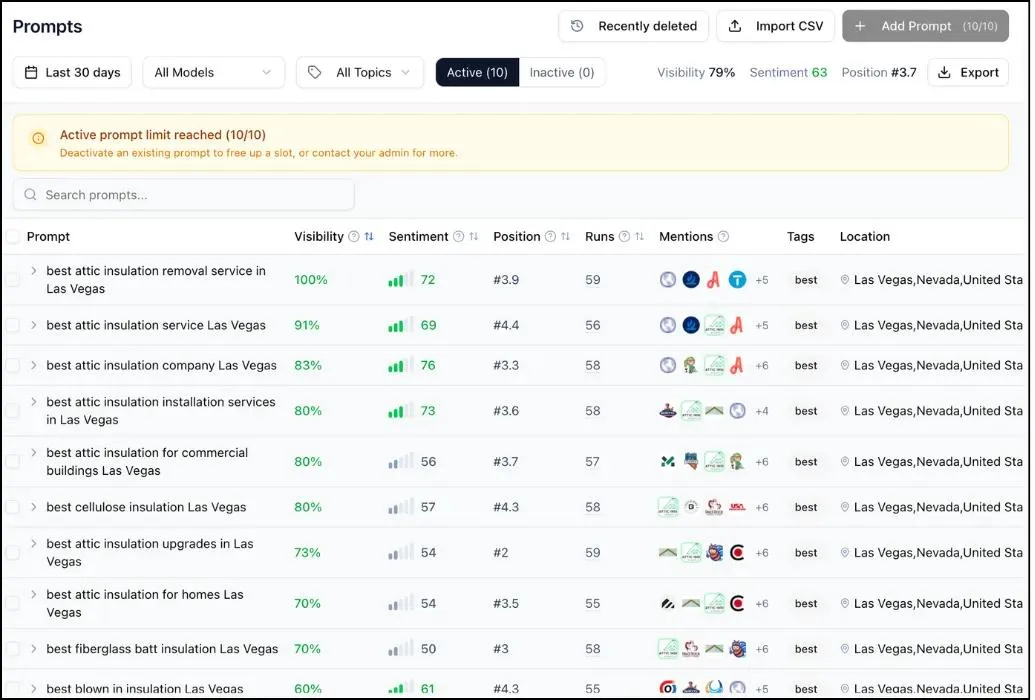1035x700 pixels.
Task: Click the Runs column sort arrows
Action: point(639,236)
